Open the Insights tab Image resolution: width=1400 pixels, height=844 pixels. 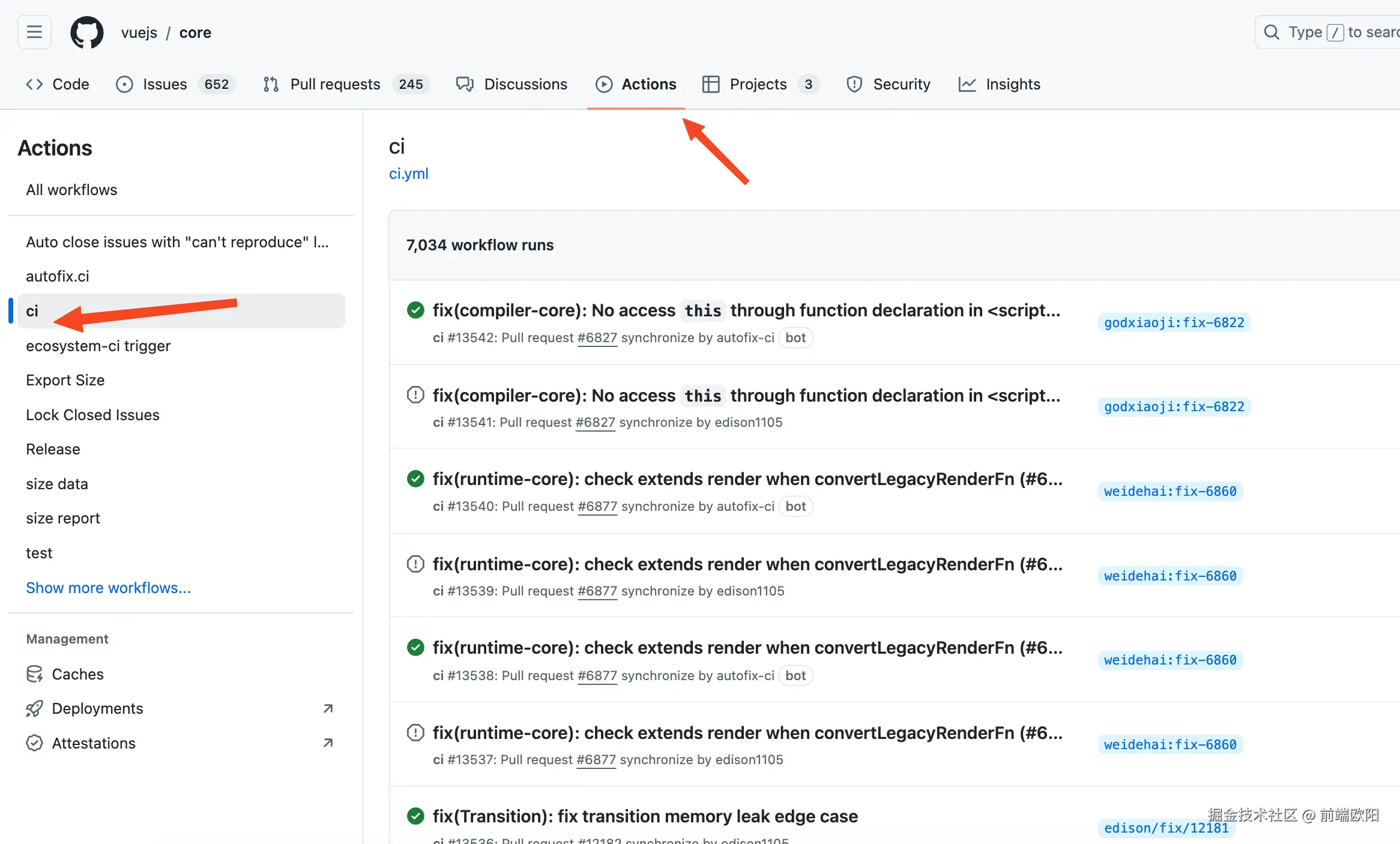(x=1012, y=84)
